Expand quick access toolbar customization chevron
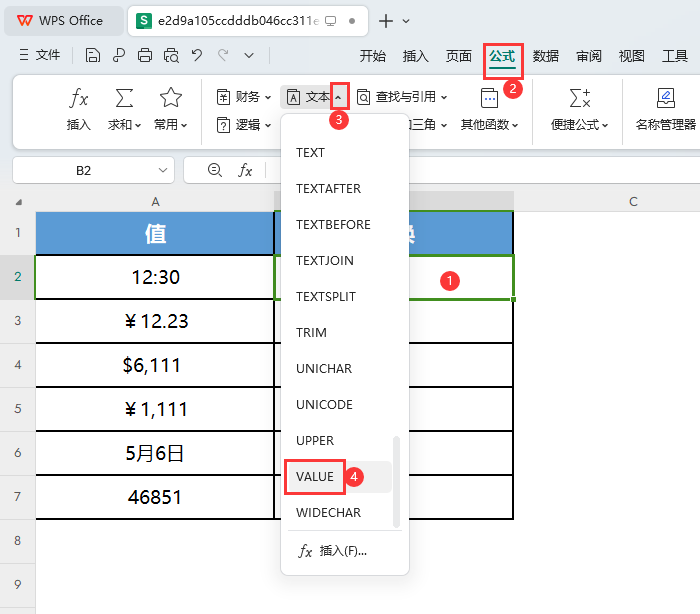The image size is (700, 614). tap(249, 55)
